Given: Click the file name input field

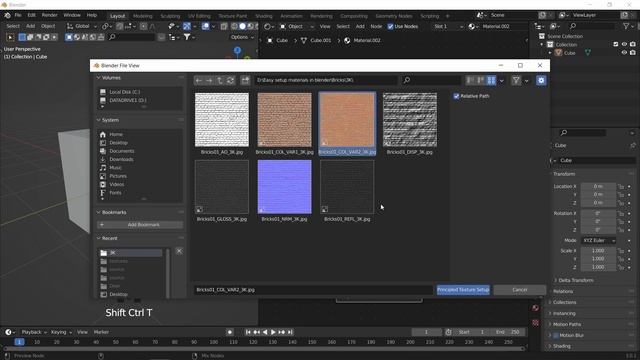Looking at the screenshot, I should click(x=313, y=290).
